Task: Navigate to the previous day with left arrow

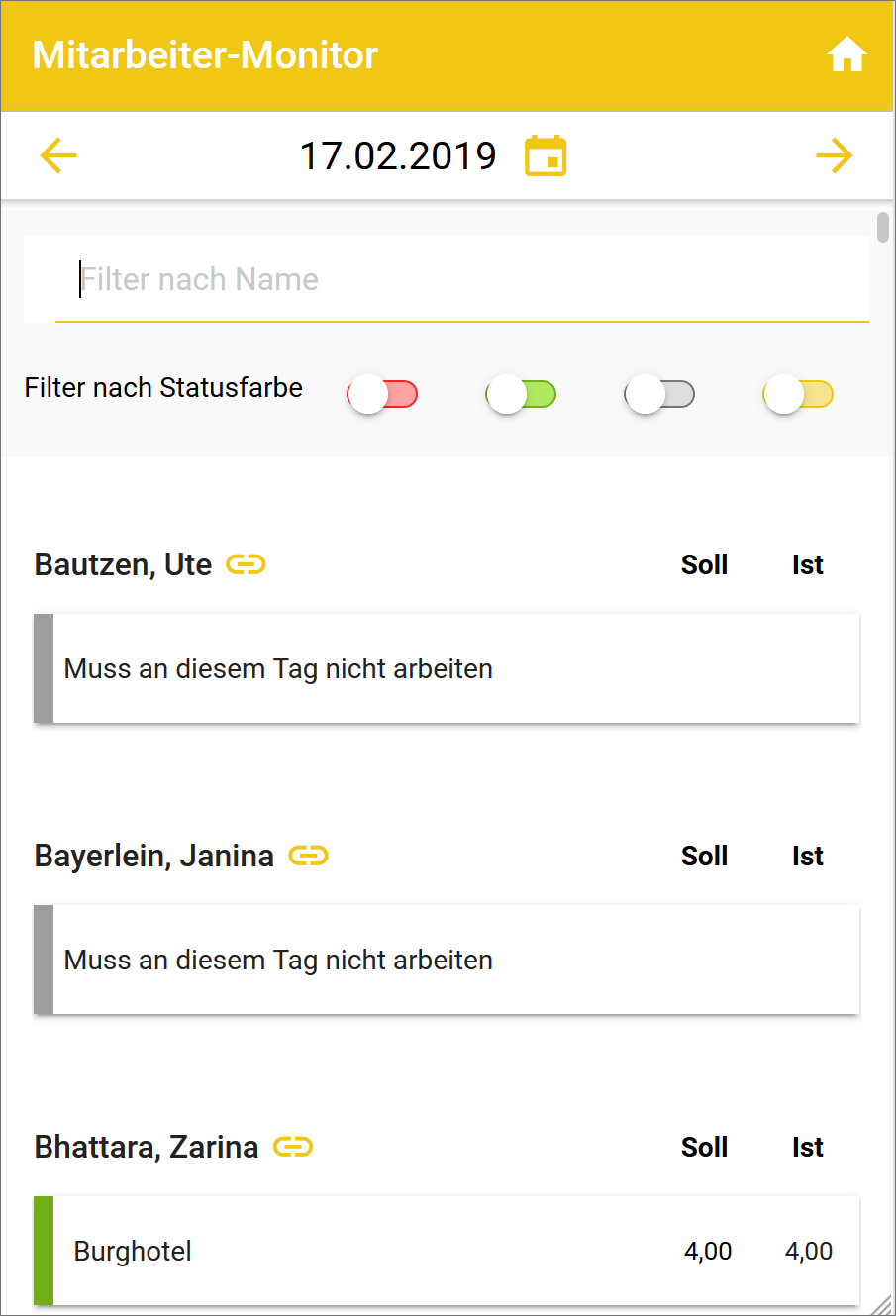Action: (58, 155)
